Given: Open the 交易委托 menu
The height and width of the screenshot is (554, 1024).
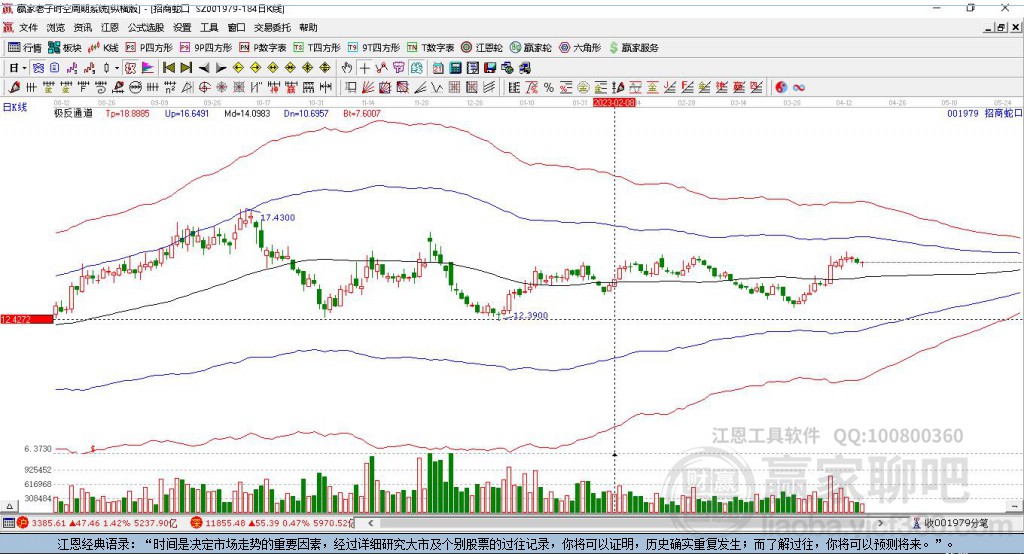Looking at the screenshot, I should tap(272, 27).
